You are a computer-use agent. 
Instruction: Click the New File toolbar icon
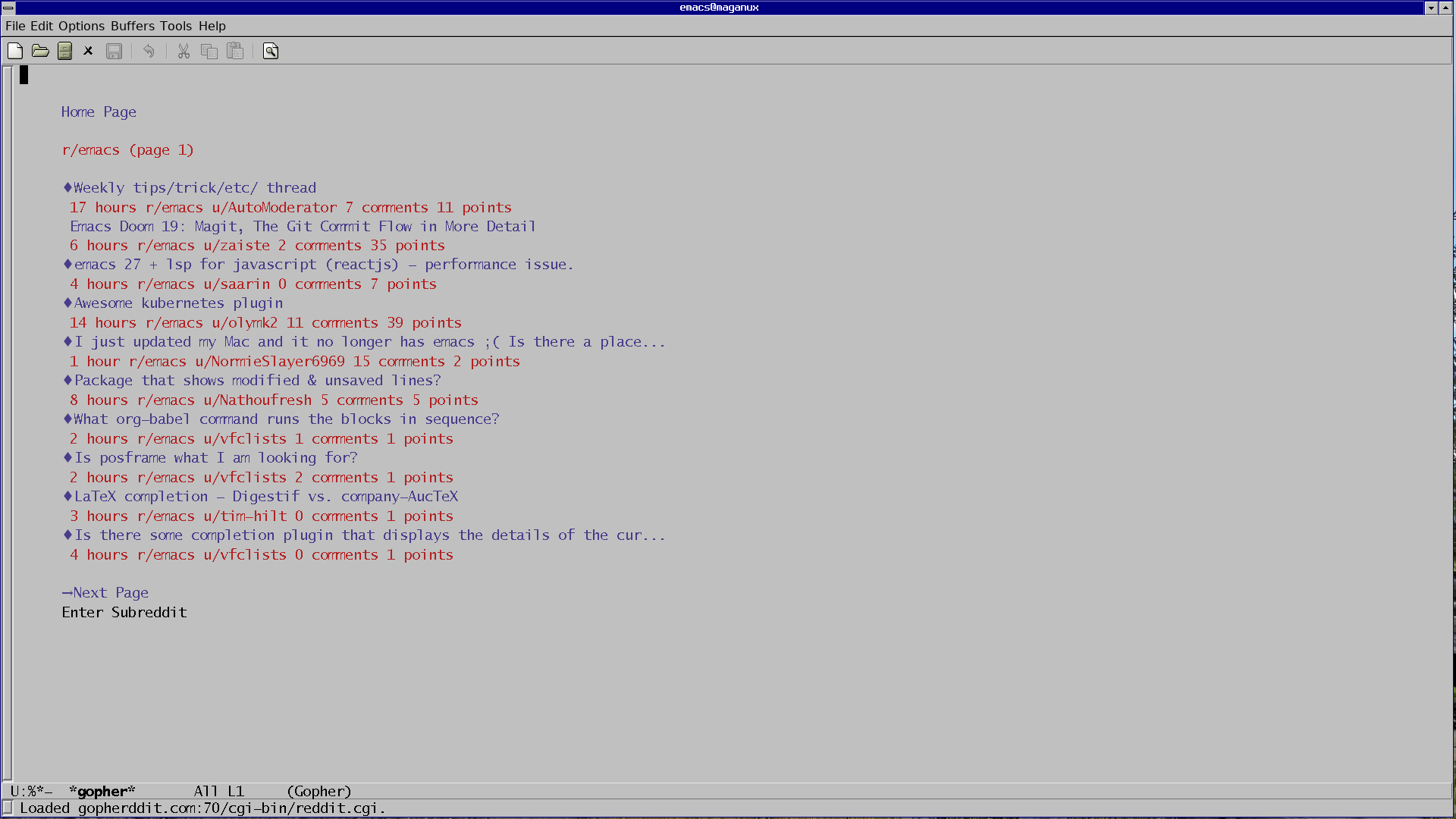pyautogui.click(x=15, y=51)
